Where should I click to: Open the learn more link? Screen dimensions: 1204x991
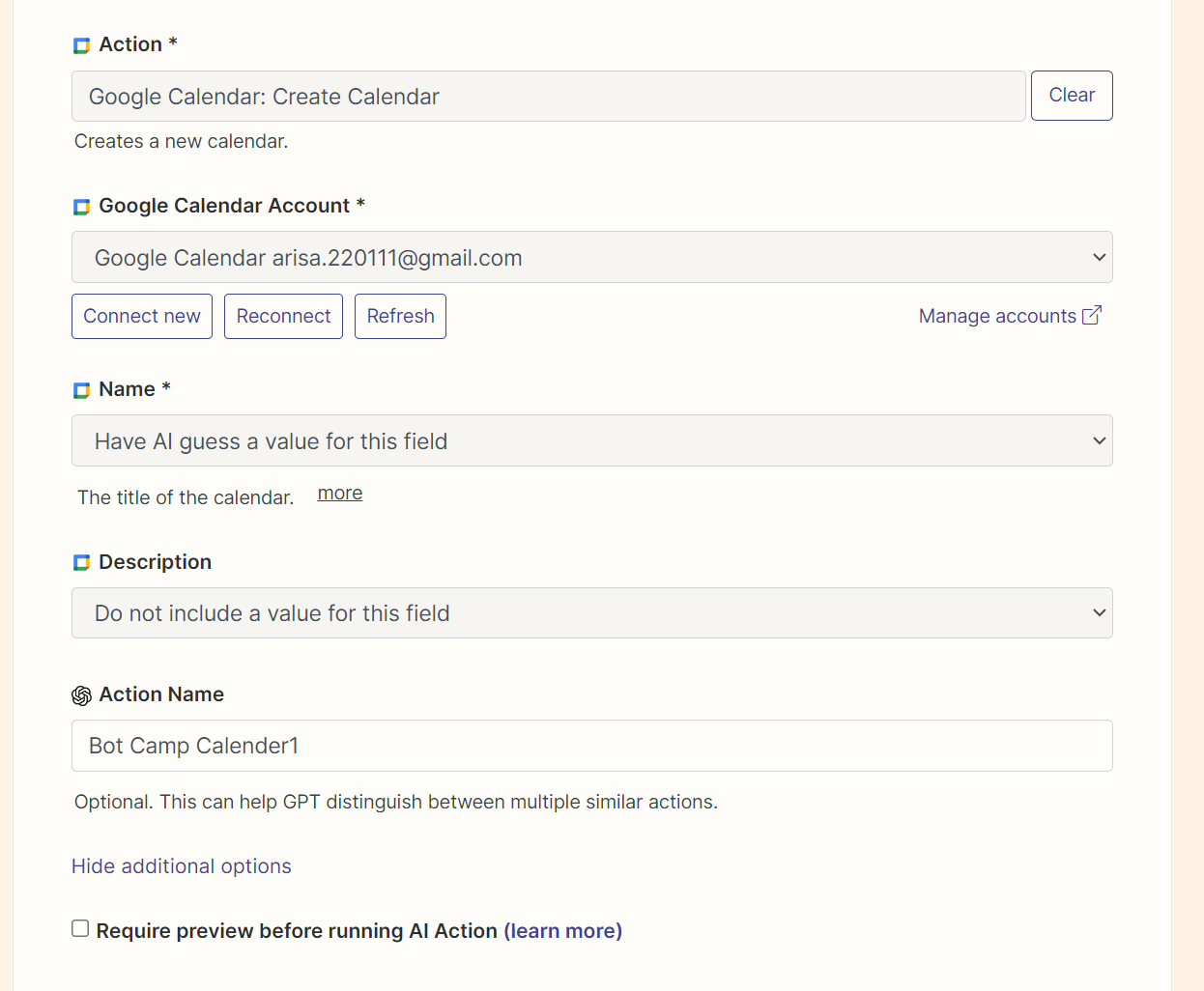tap(562, 931)
